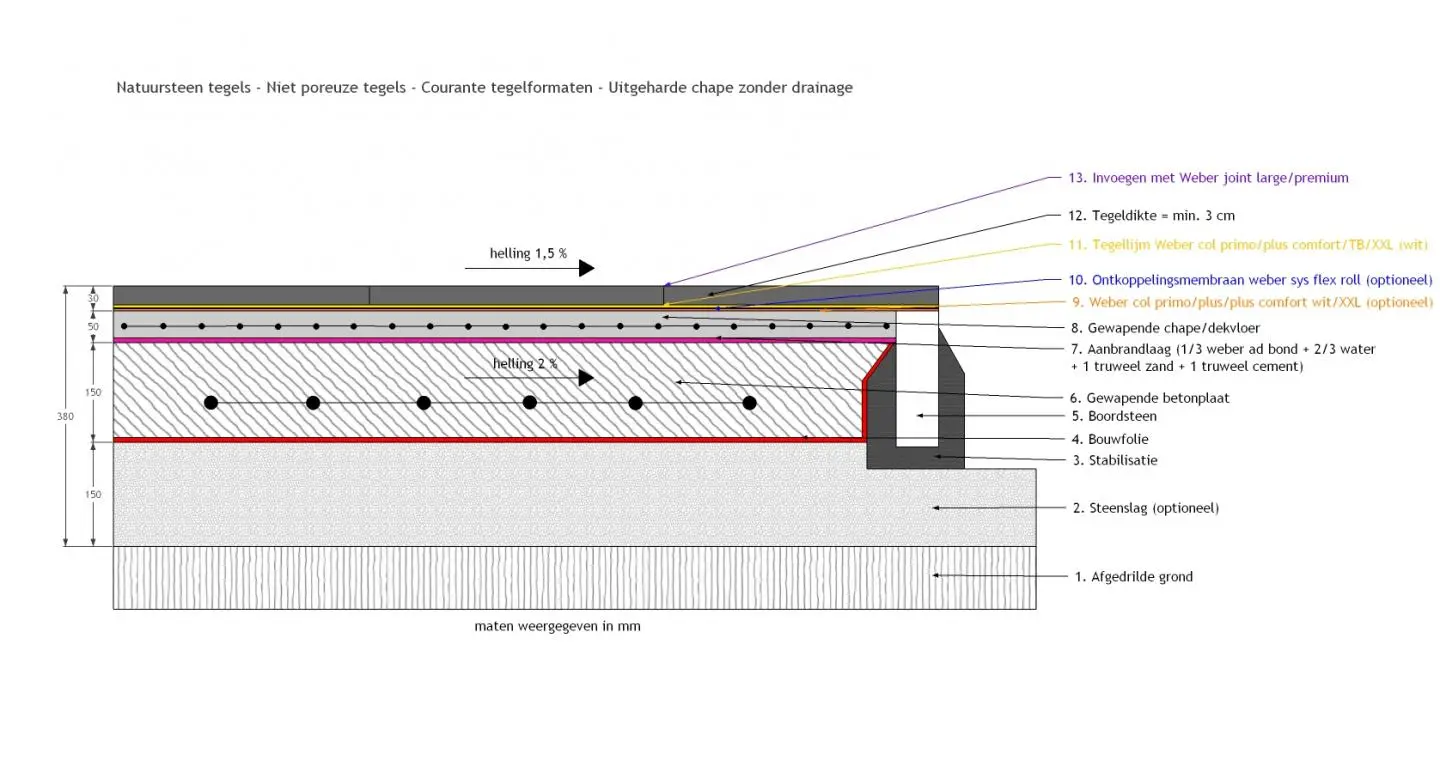
Task: Click the '5. Boordsteen' label
Action: [x=1114, y=416]
